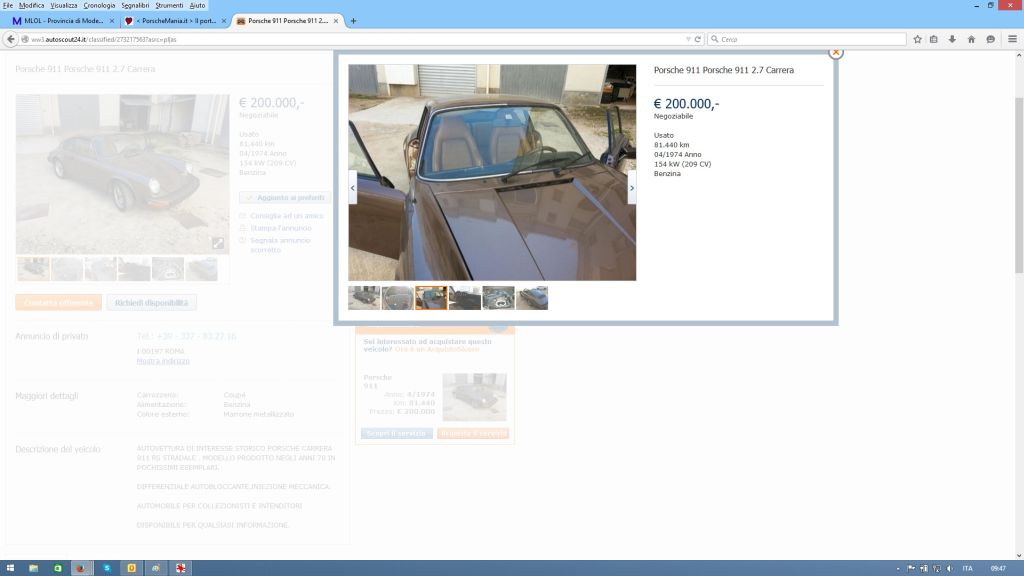
Task: Select first lightbox thumbnail of car side
Action: click(x=364, y=298)
